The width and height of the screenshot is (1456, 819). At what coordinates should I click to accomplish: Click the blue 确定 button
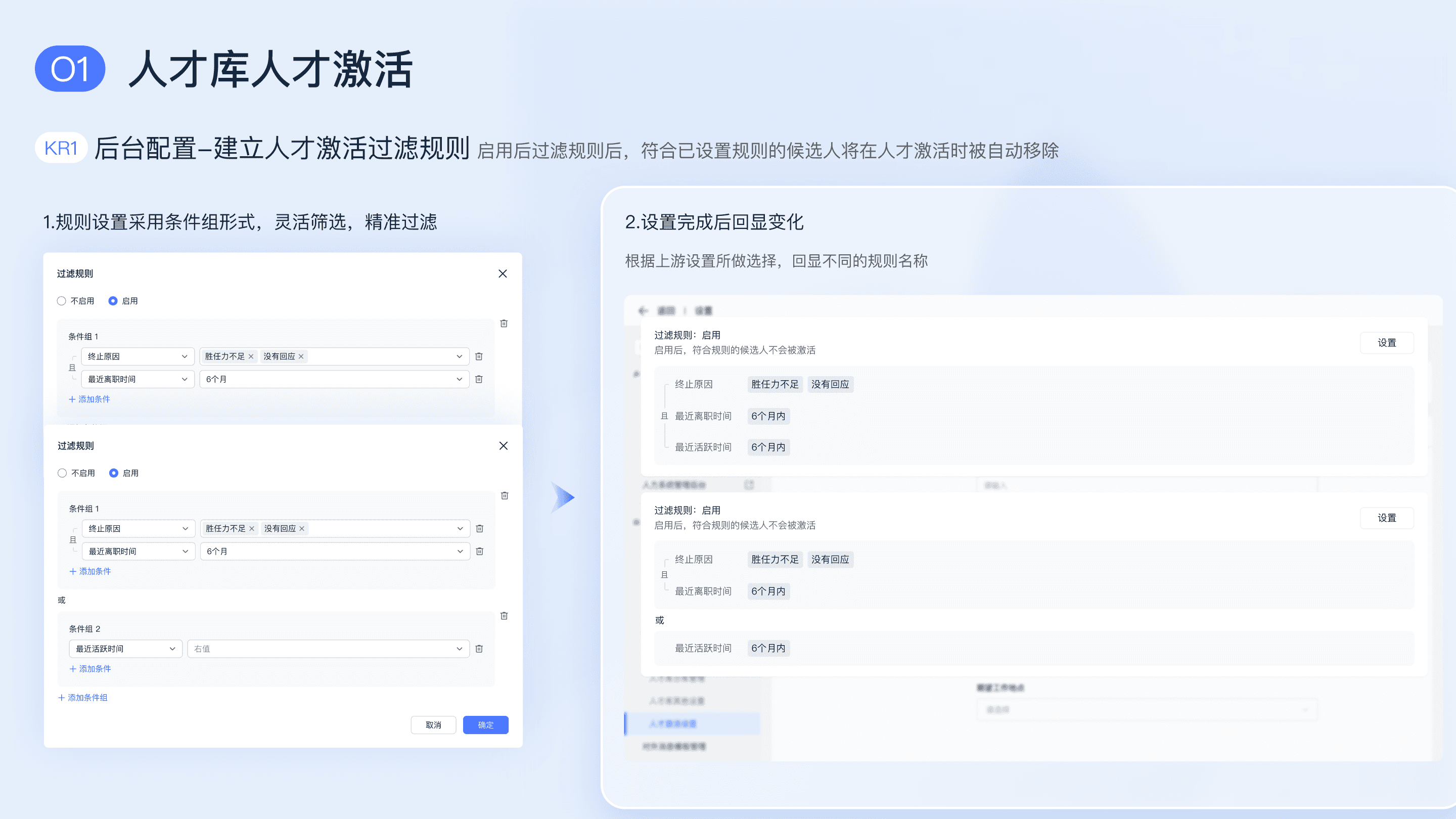coord(485,724)
